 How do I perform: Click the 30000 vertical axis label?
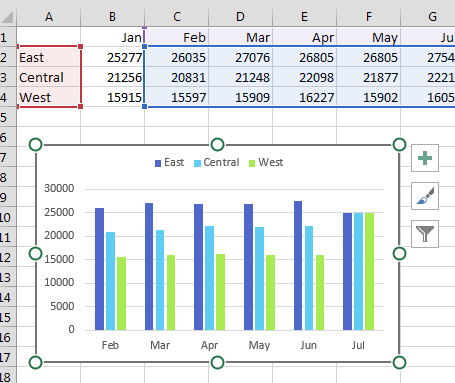pyautogui.click(x=59, y=188)
